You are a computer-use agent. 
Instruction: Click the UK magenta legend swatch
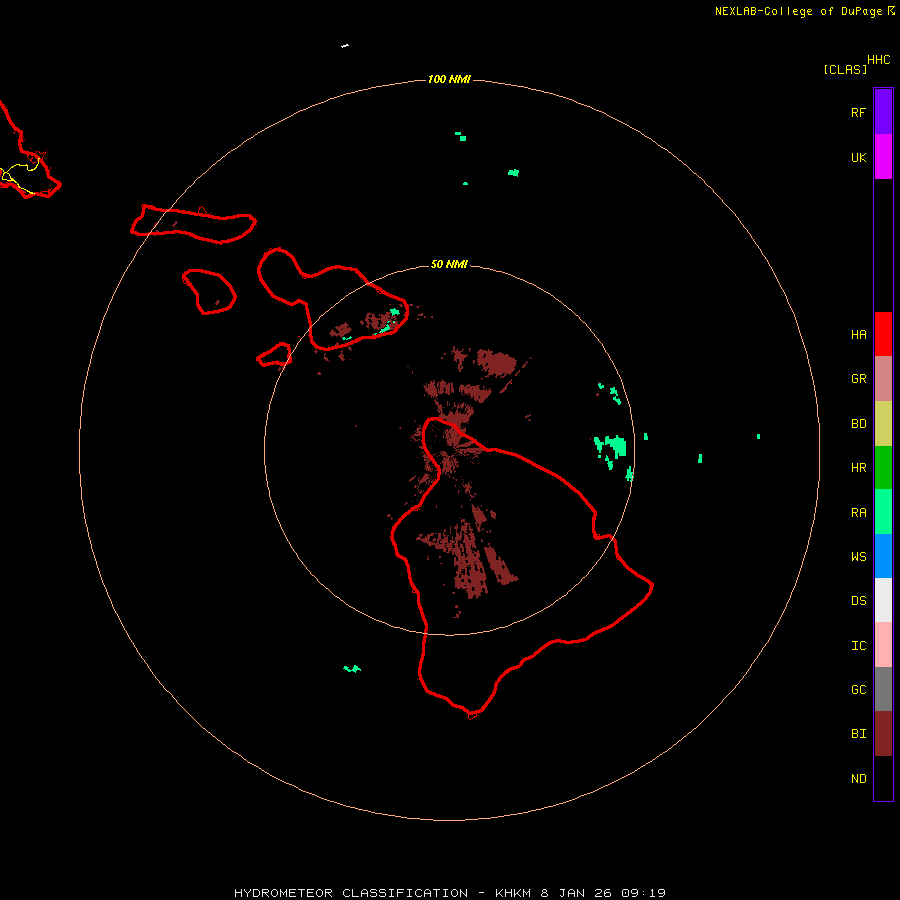tap(883, 157)
